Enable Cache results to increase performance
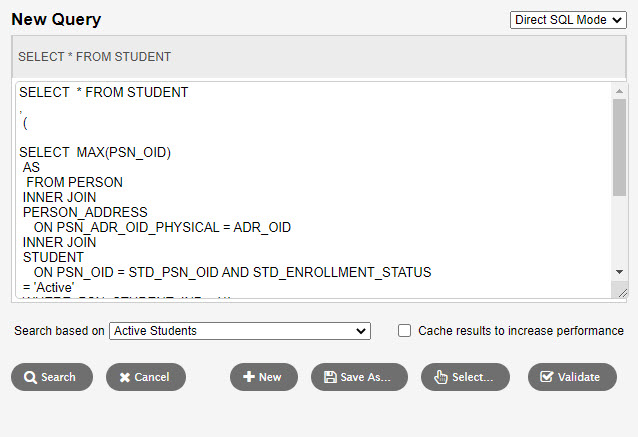This screenshot has height=437, width=638. [404, 331]
